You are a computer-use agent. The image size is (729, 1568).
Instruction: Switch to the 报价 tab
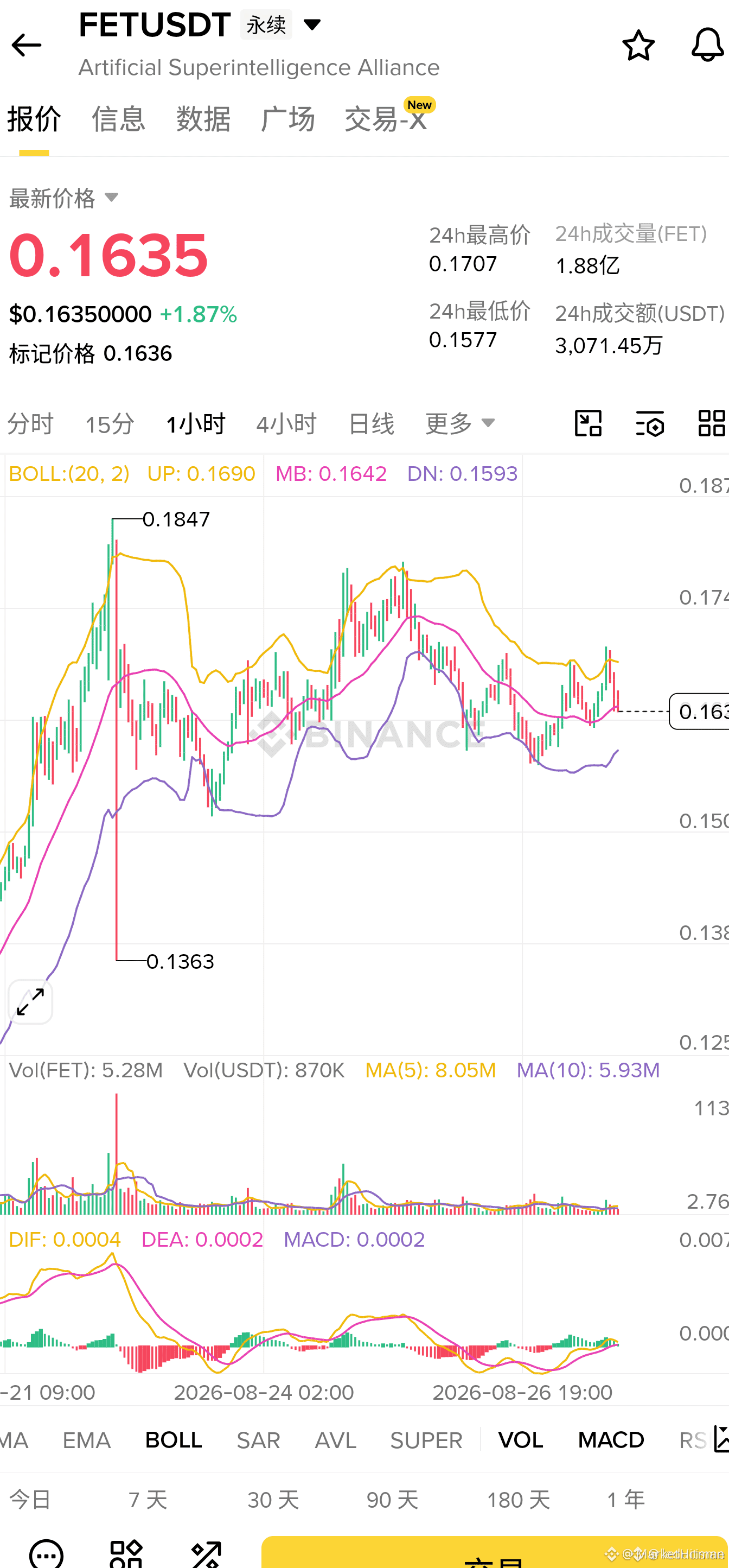tap(34, 119)
